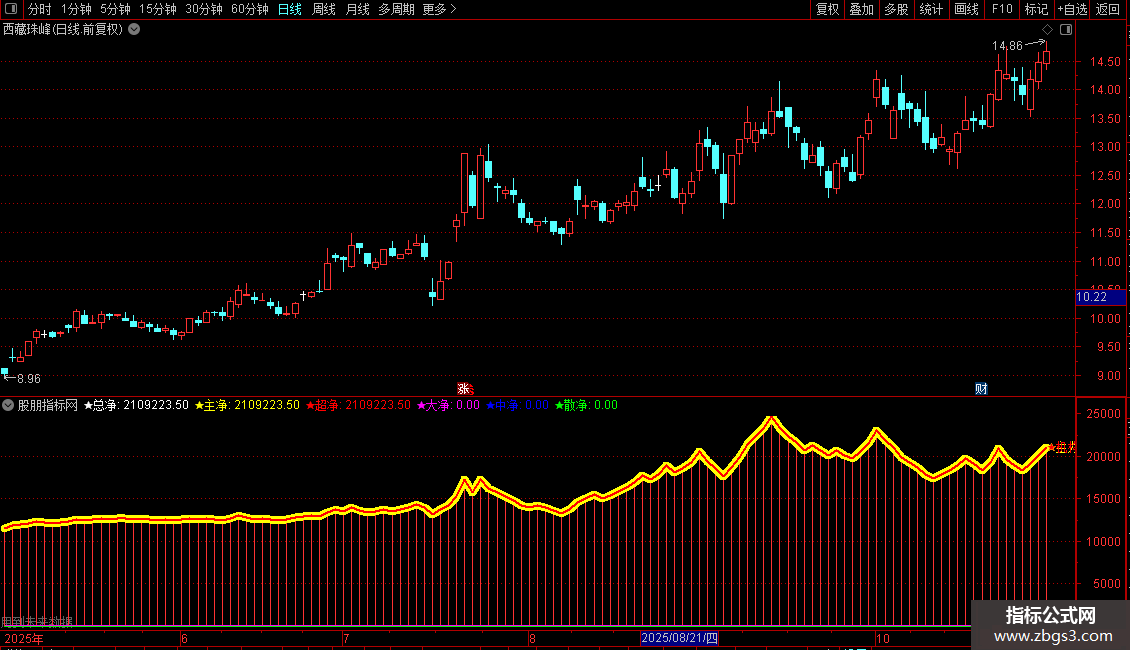Viewport: 1130px width, 650px height.
Task: Switch to the 30分钟 period
Action: click(204, 9)
